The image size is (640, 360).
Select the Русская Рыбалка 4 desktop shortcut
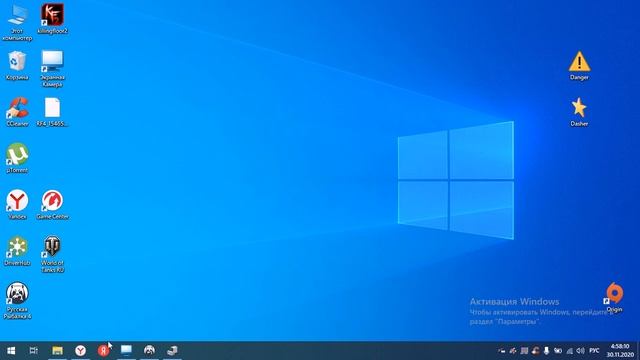(x=17, y=300)
